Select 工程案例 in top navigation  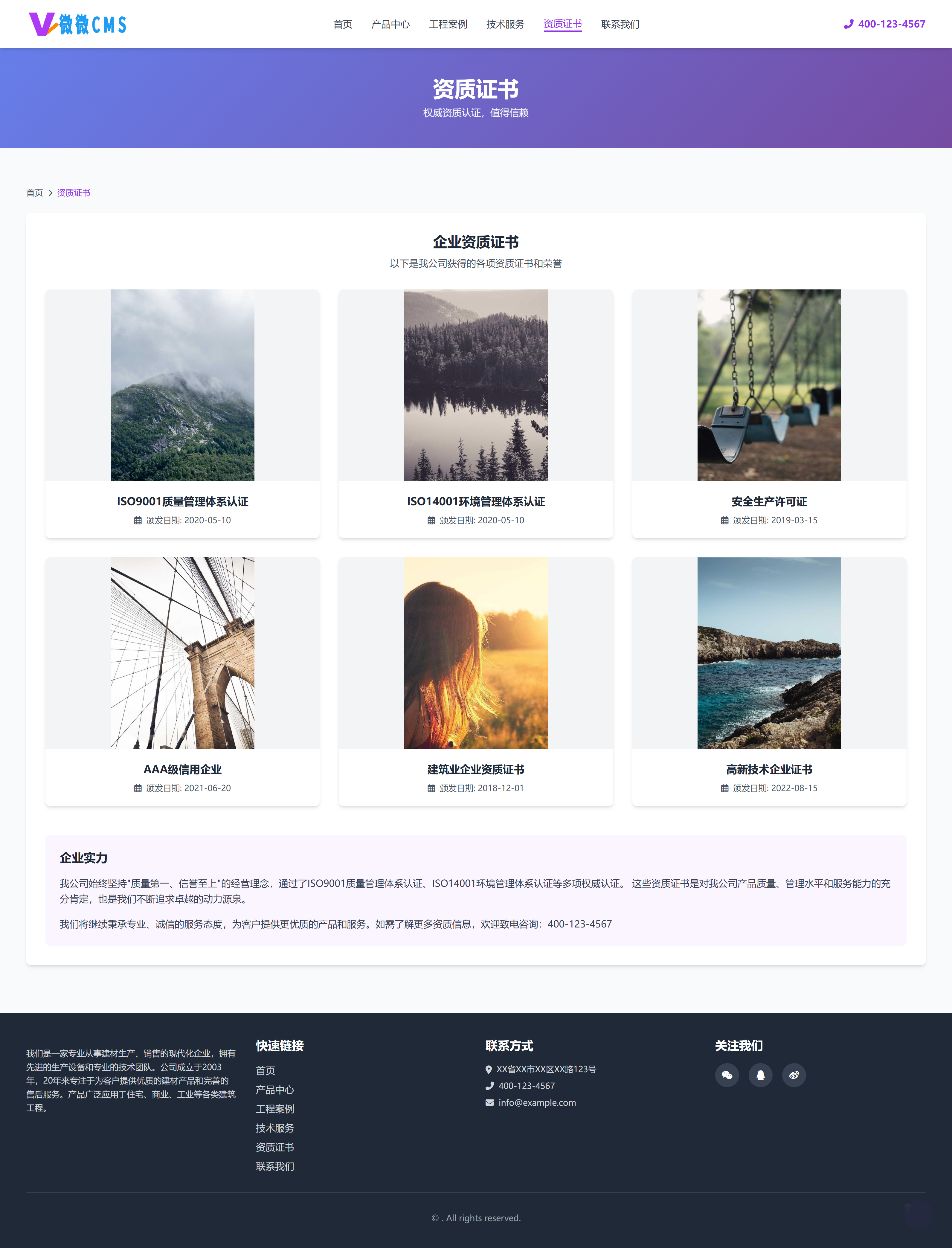(448, 24)
